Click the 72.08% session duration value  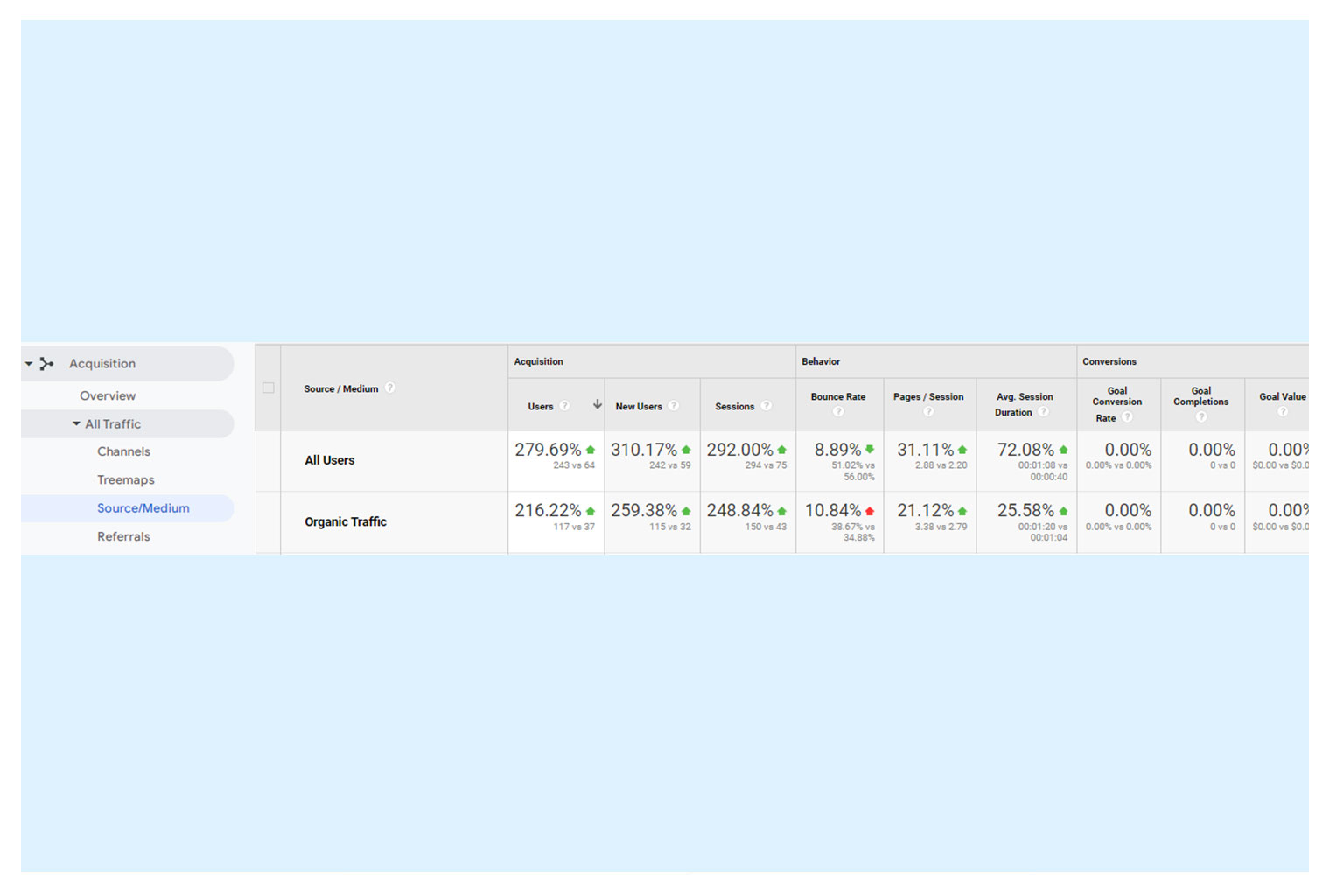coord(1025,450)
